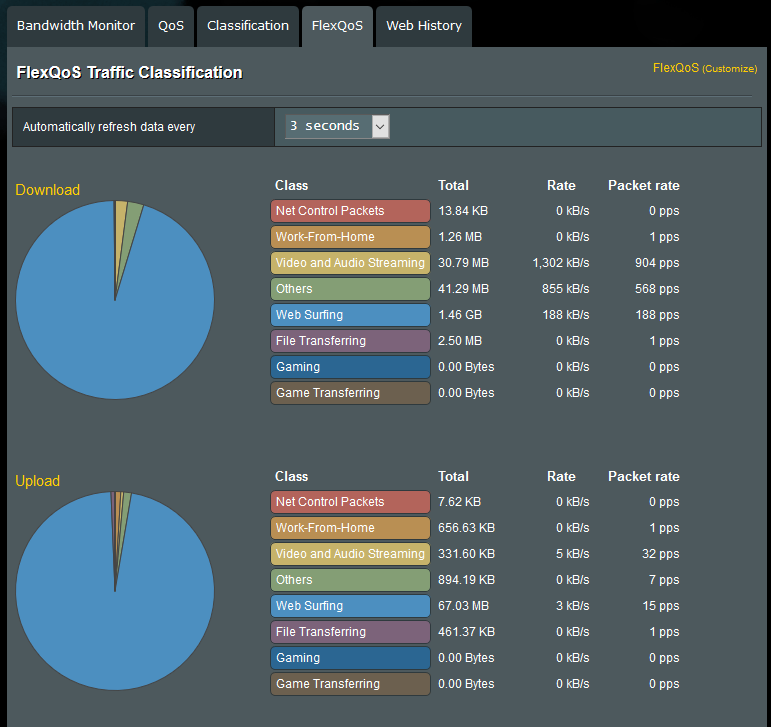The image size is (771, 727).
Task: Click the Download File Transferring class label
Action: (x=350, y=341)
